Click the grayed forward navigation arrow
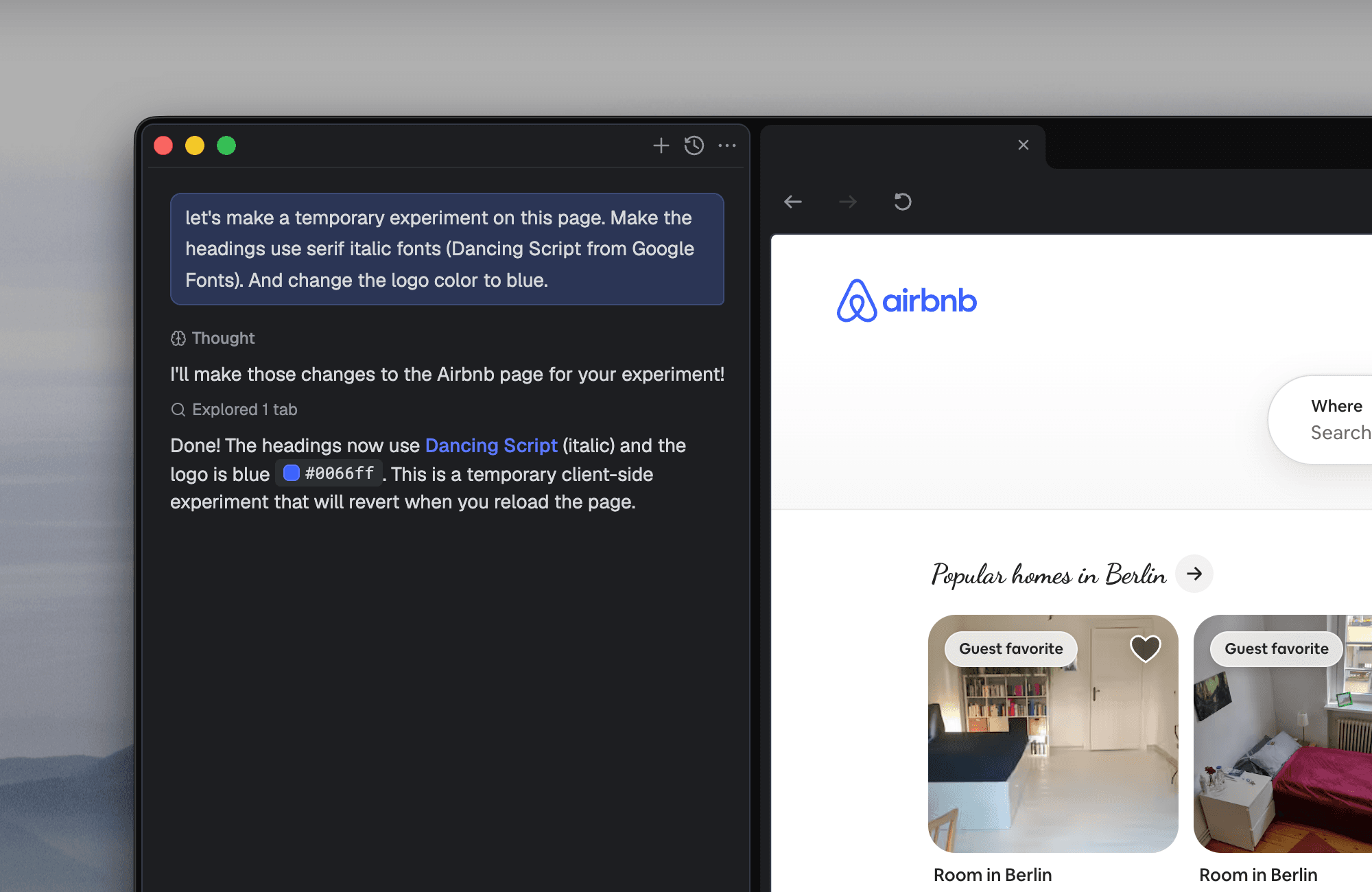 (848, 201)
